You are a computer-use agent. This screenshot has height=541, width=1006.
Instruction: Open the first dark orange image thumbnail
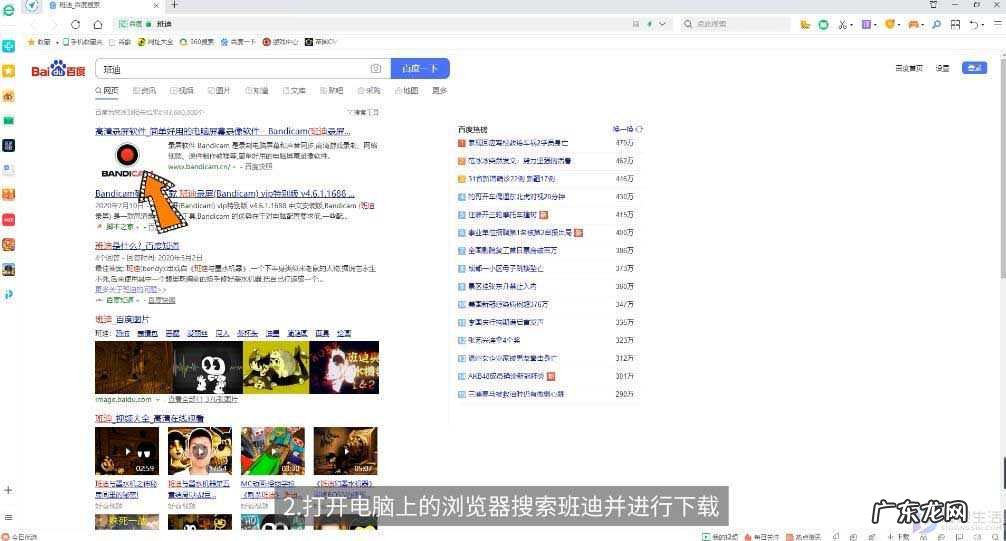(133, 368)
